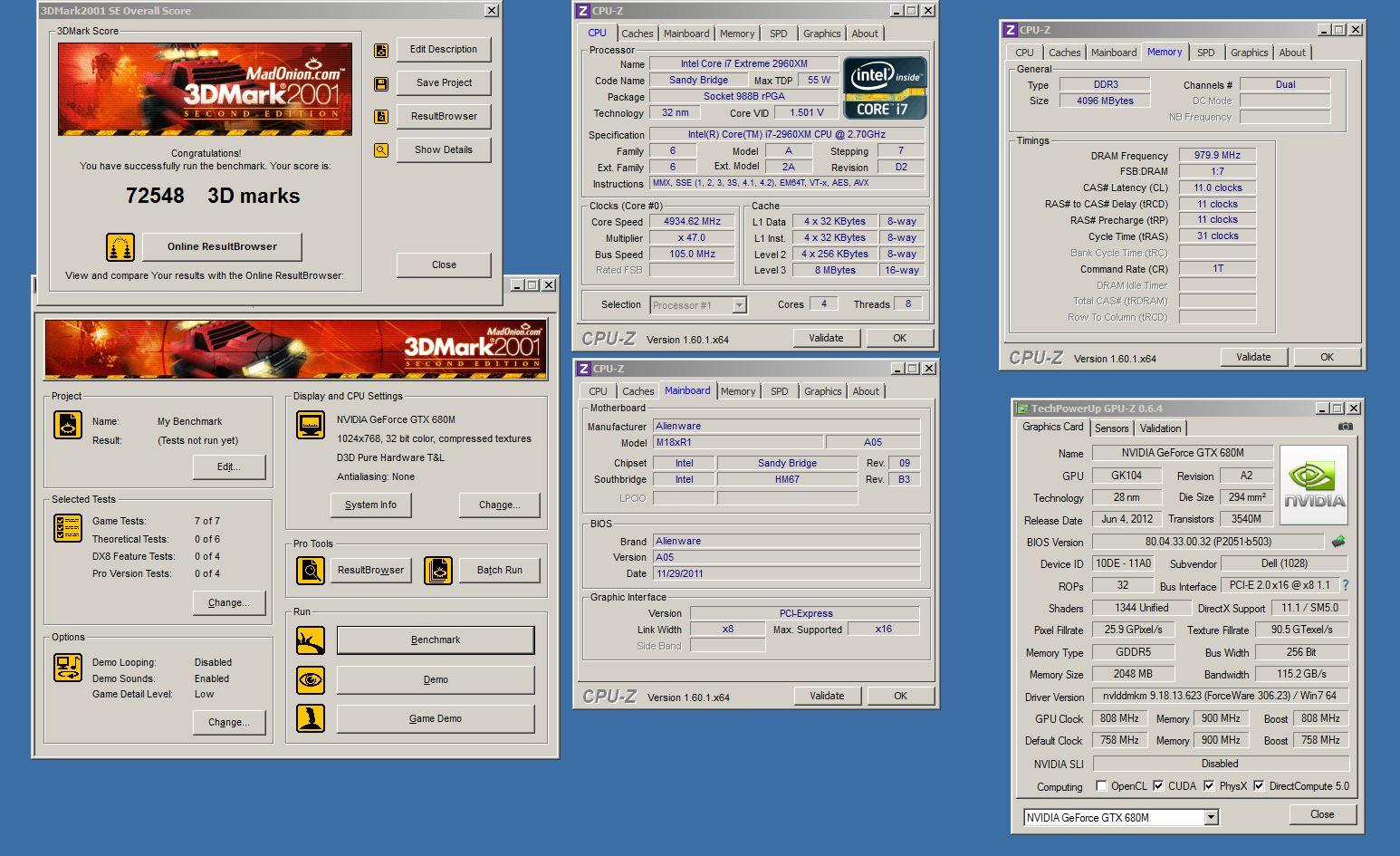Screen dimensions: 1400x856
Task: Click the 3DMark2001 banner in score window
Action: (205, 89)
